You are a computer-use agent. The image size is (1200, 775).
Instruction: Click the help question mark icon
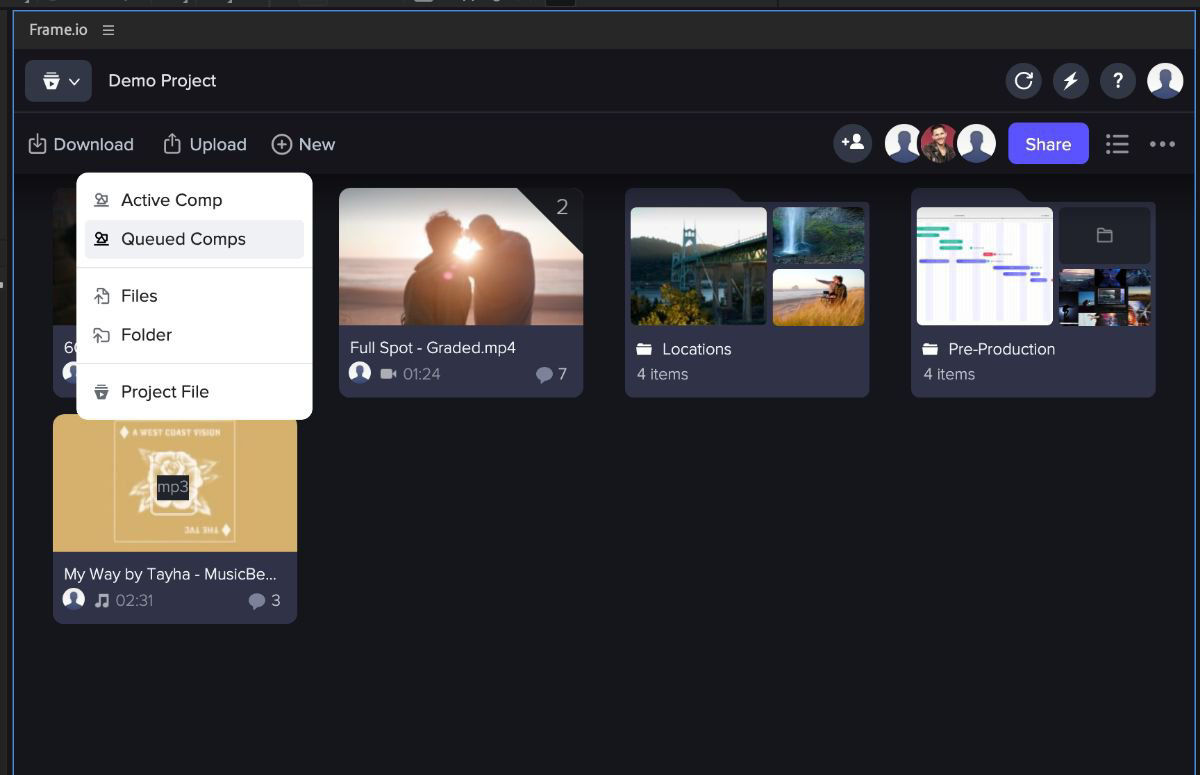point(1117,80)
